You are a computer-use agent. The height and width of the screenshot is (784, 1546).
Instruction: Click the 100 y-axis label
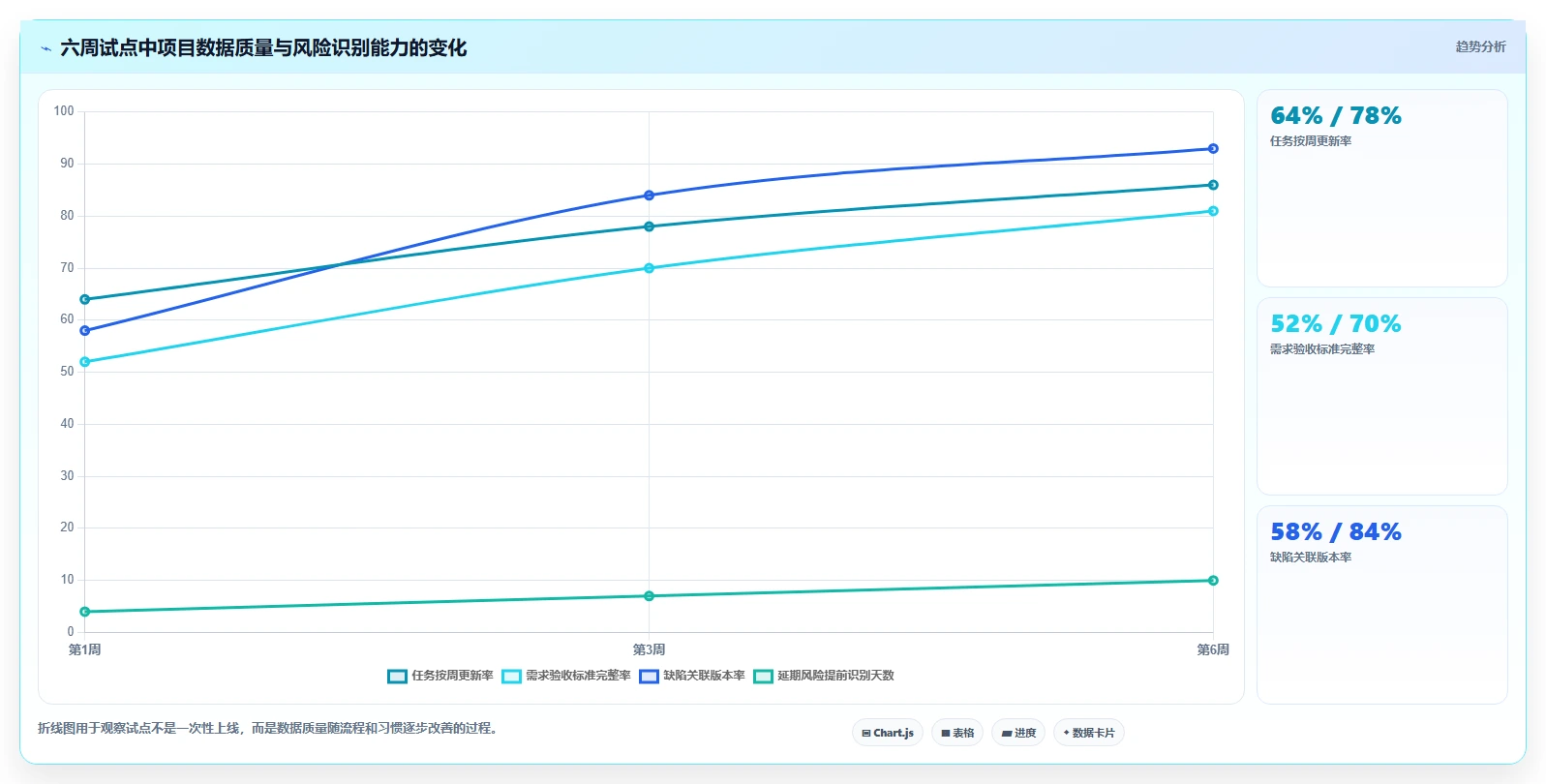[x=64, y=111]
